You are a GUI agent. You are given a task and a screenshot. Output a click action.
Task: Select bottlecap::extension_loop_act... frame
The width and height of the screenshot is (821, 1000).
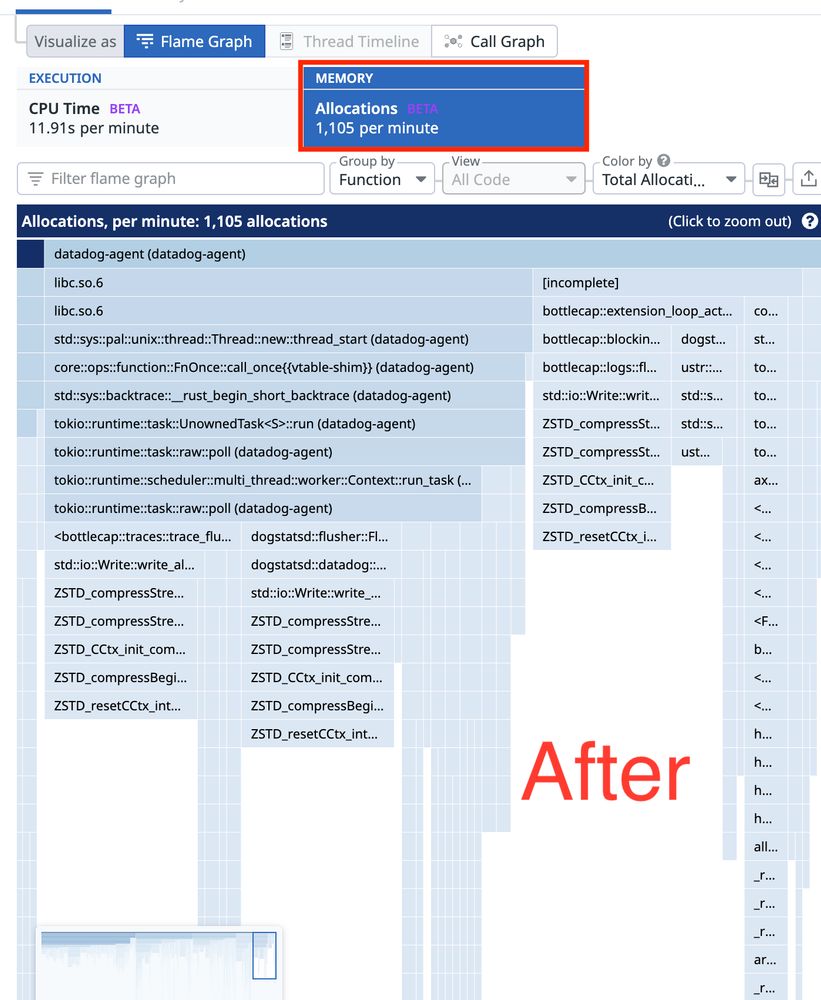638,311
